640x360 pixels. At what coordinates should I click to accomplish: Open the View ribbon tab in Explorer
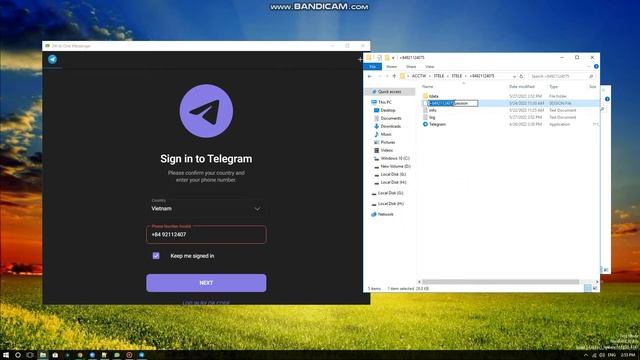pyautogui.click(x=430, y=67)
